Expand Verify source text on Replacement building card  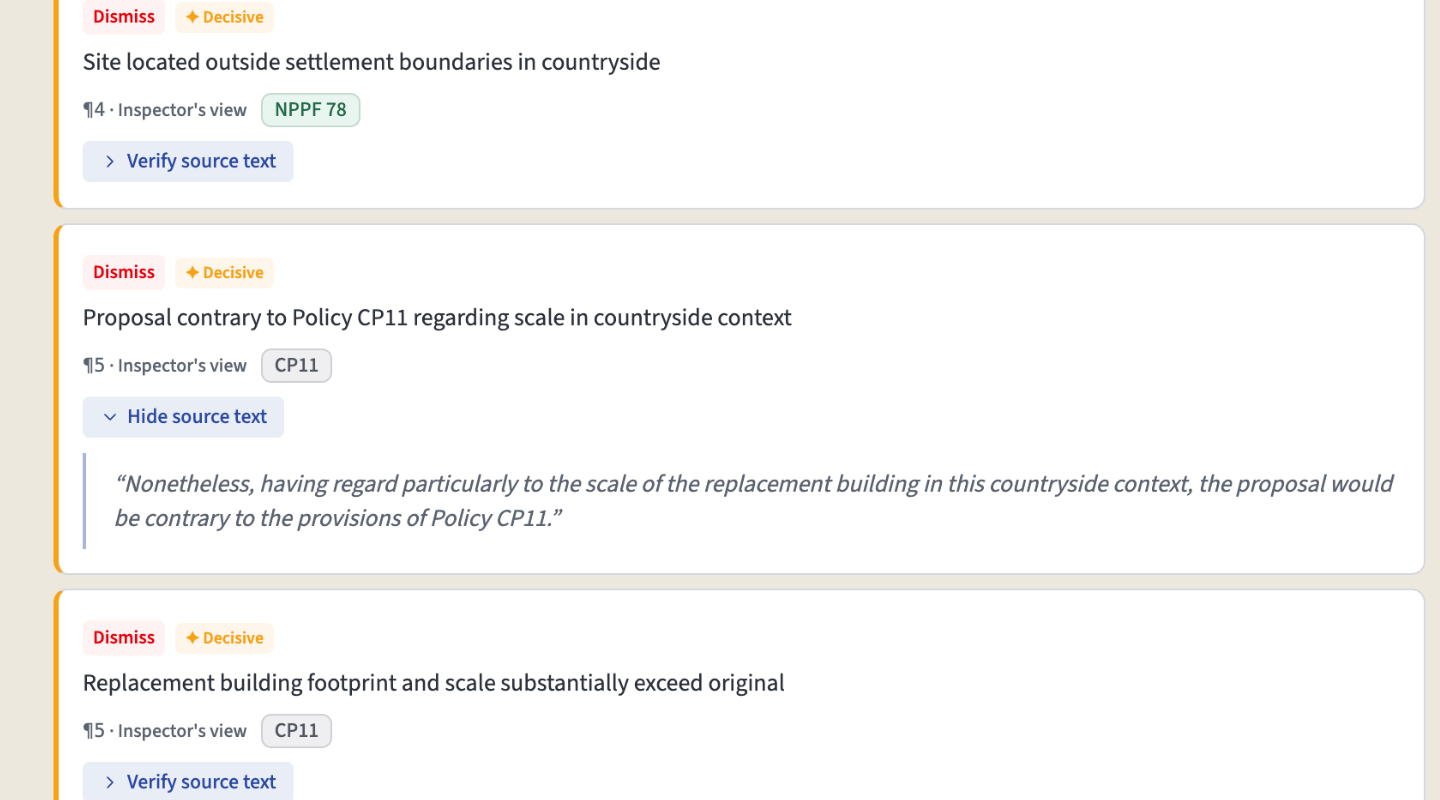click(188, 782)
